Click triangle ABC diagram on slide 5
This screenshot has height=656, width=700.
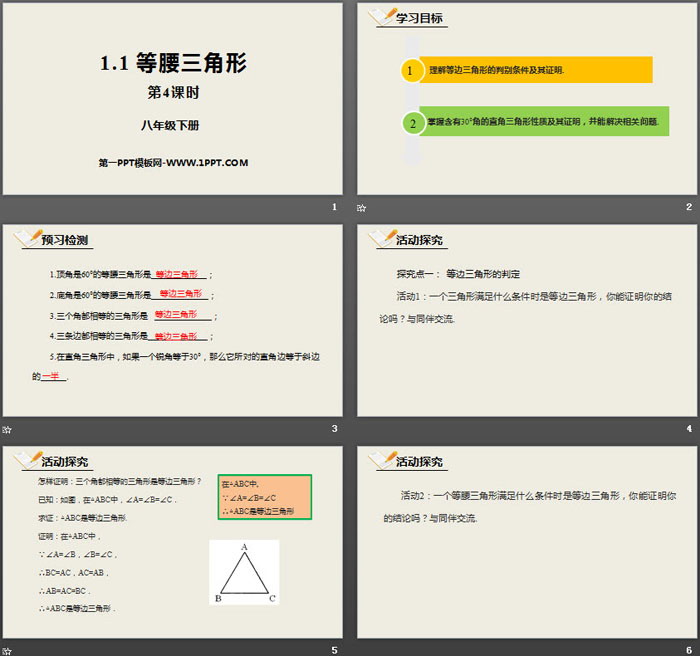click(x=244, y=572)
